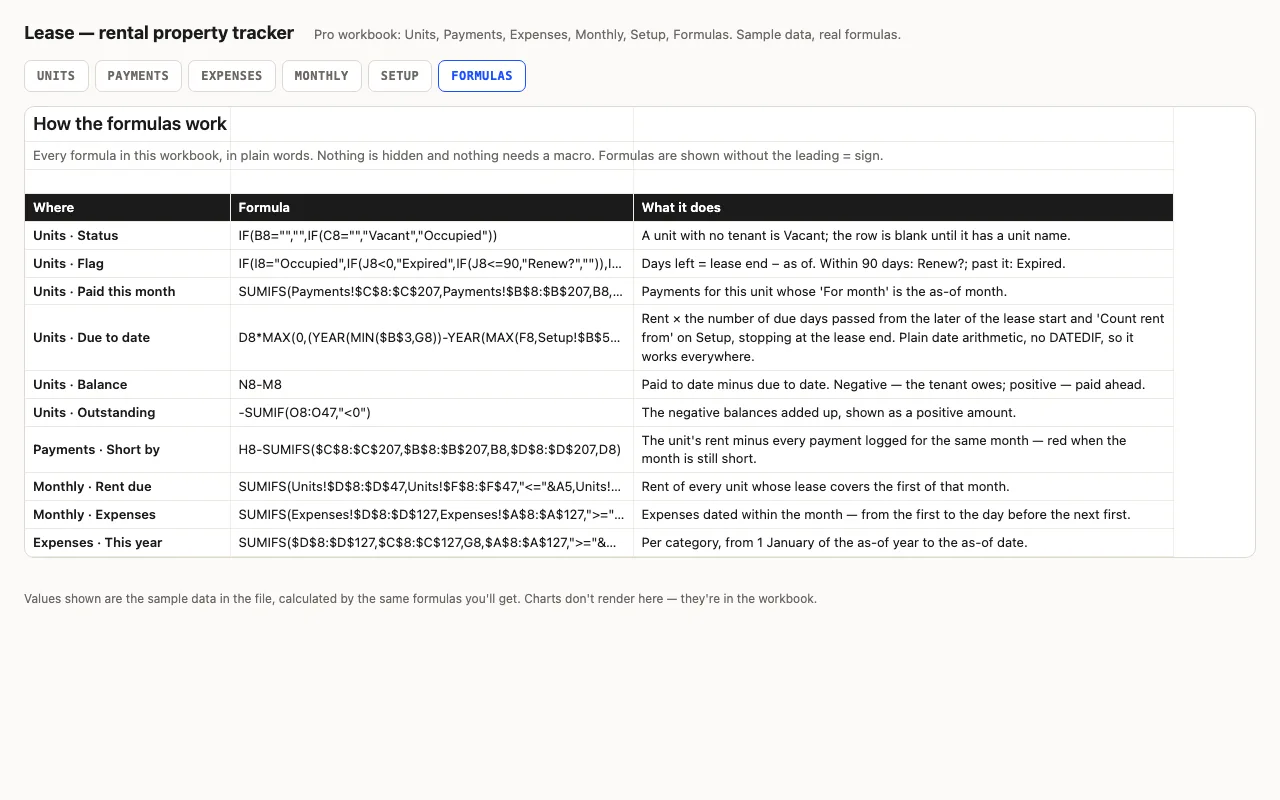This screenshot has width=1280, height=800.
Task: Select the Units · Flag formula cell
Action: pyautogui.click(x=432, y=264)
